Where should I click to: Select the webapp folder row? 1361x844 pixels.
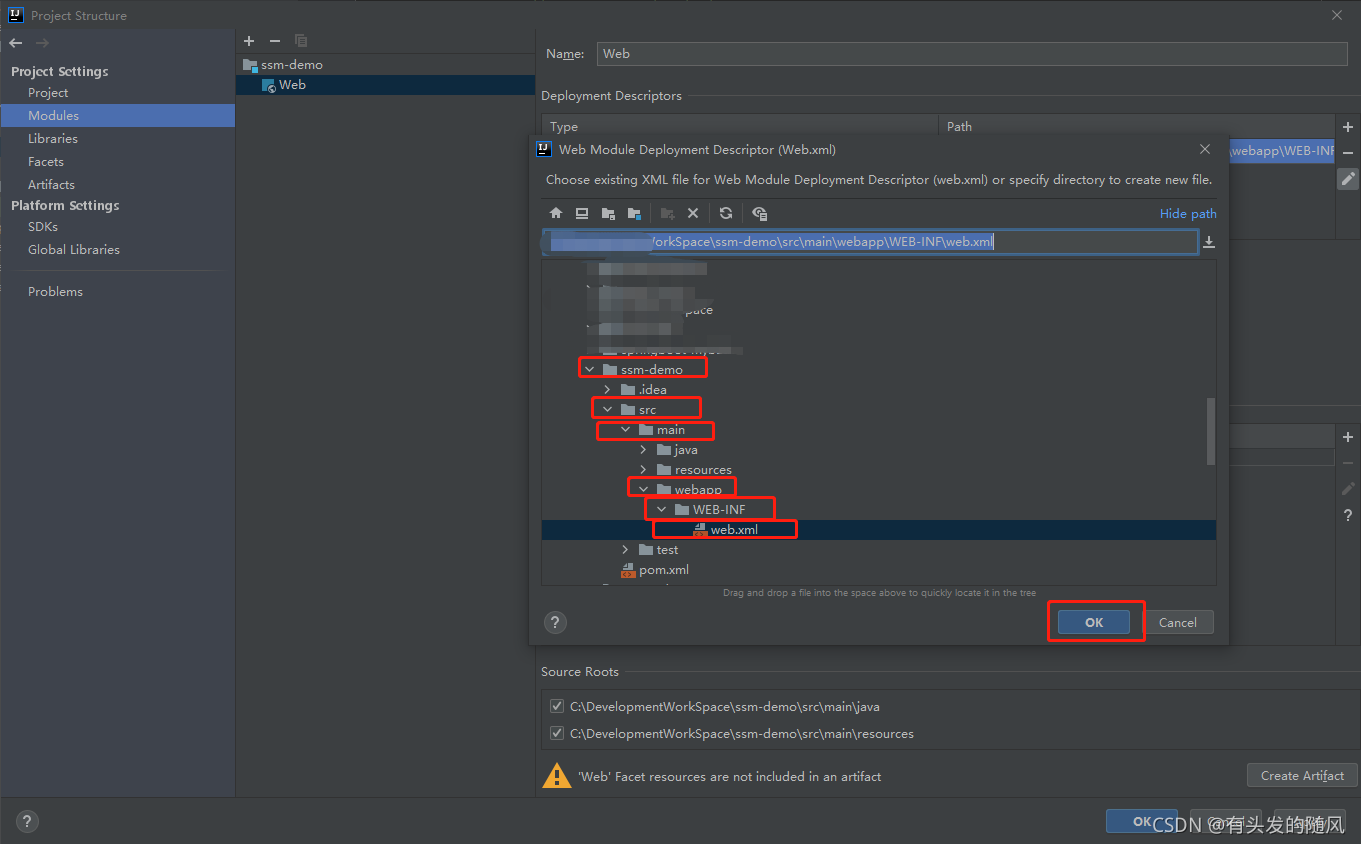(879, 490)
